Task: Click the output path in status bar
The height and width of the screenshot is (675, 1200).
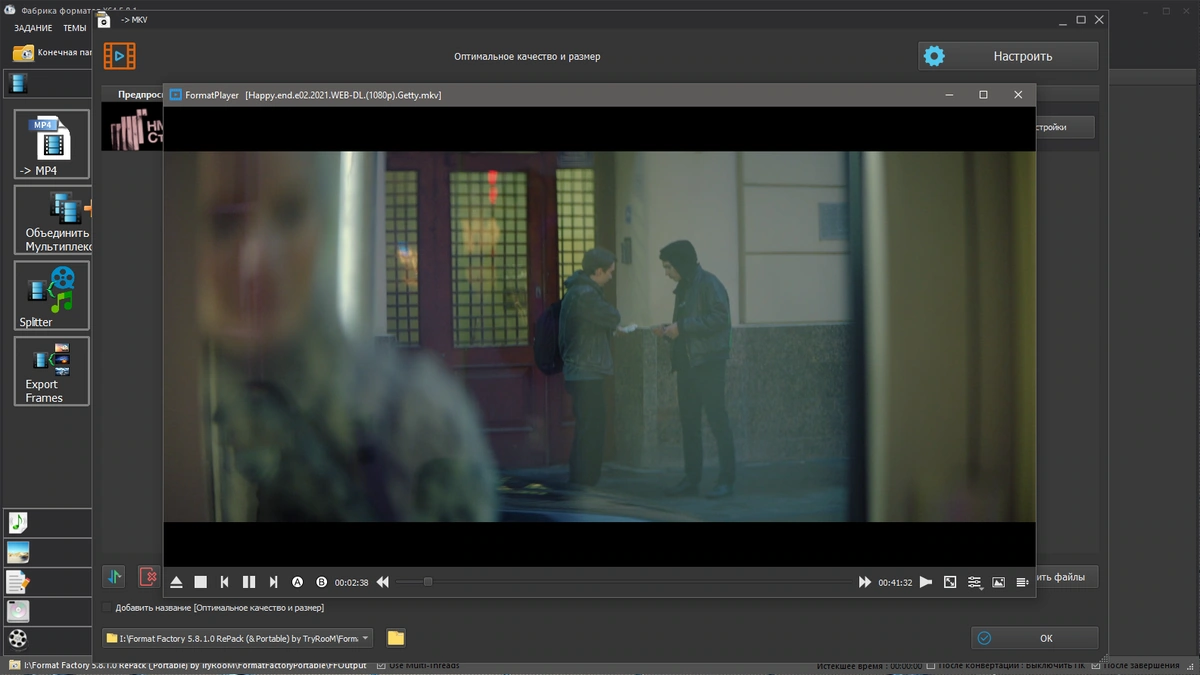Action: click(x=196, y=666)
